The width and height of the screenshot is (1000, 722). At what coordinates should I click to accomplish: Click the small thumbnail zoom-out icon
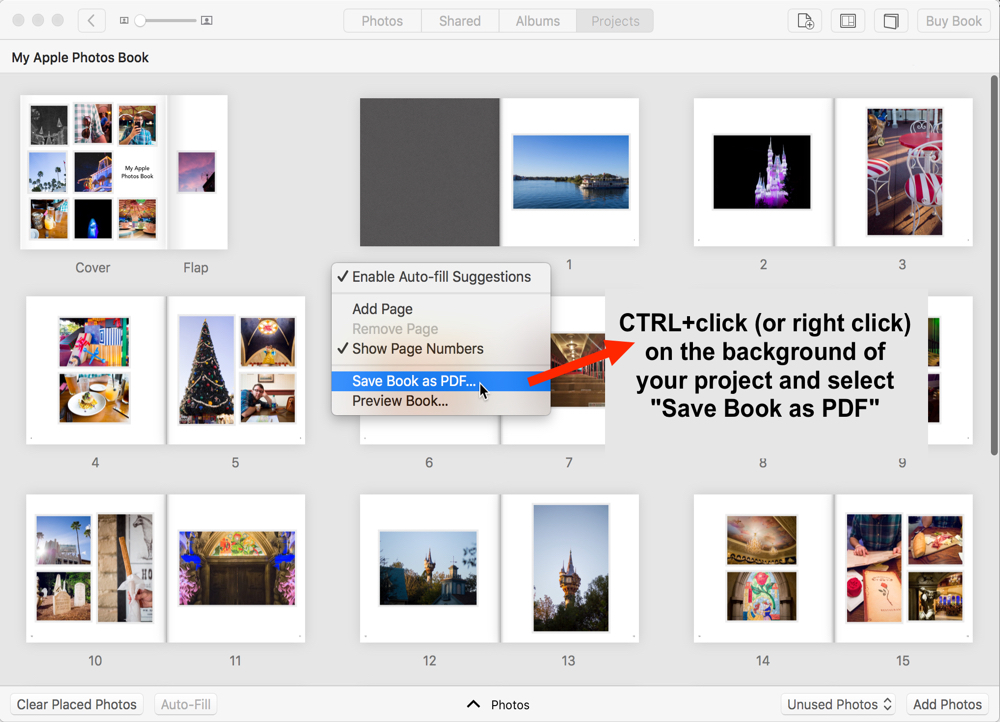click(x=124, y=20)
